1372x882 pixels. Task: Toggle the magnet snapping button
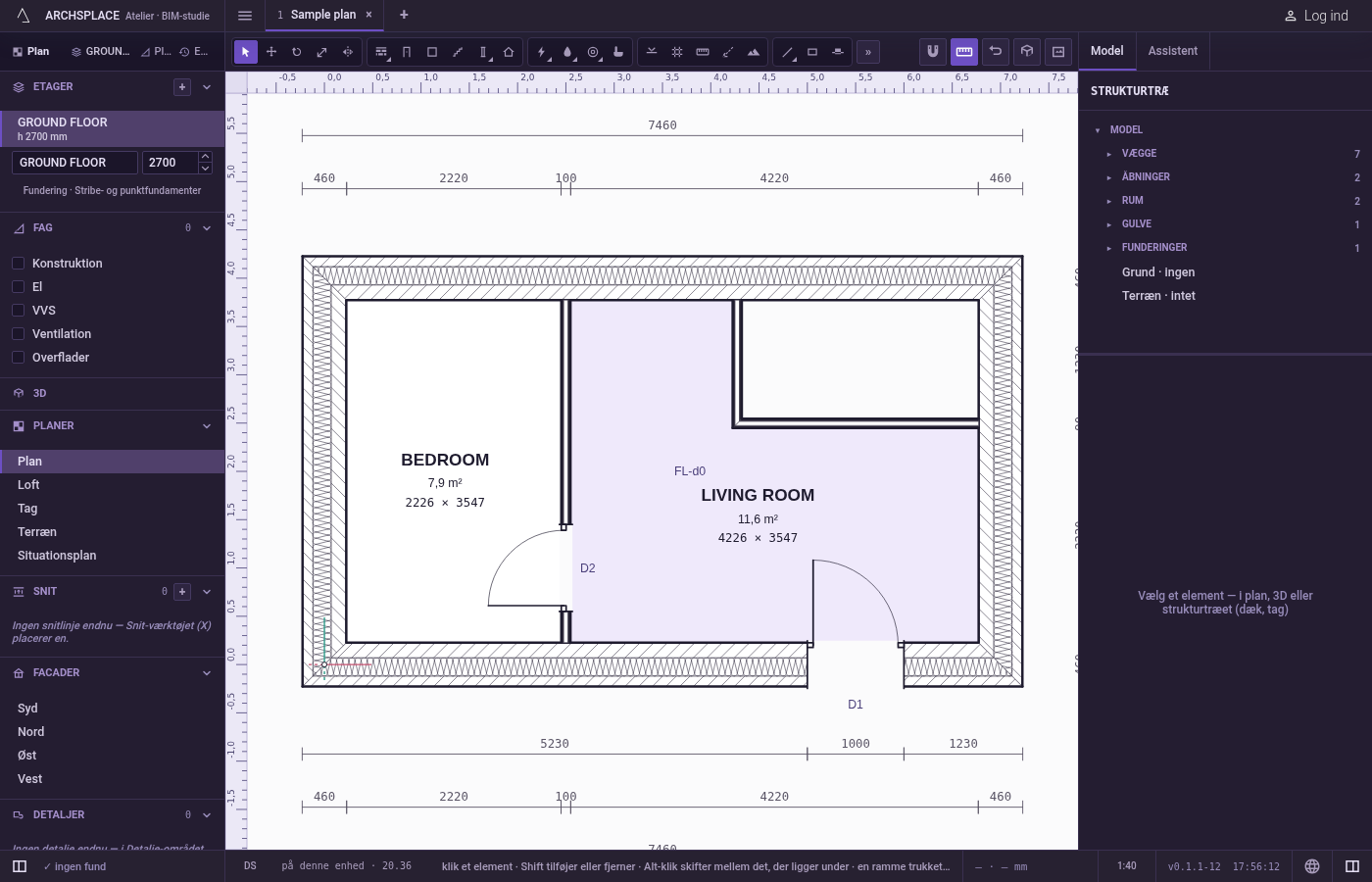pyautogui.click(x=933, y=52)
